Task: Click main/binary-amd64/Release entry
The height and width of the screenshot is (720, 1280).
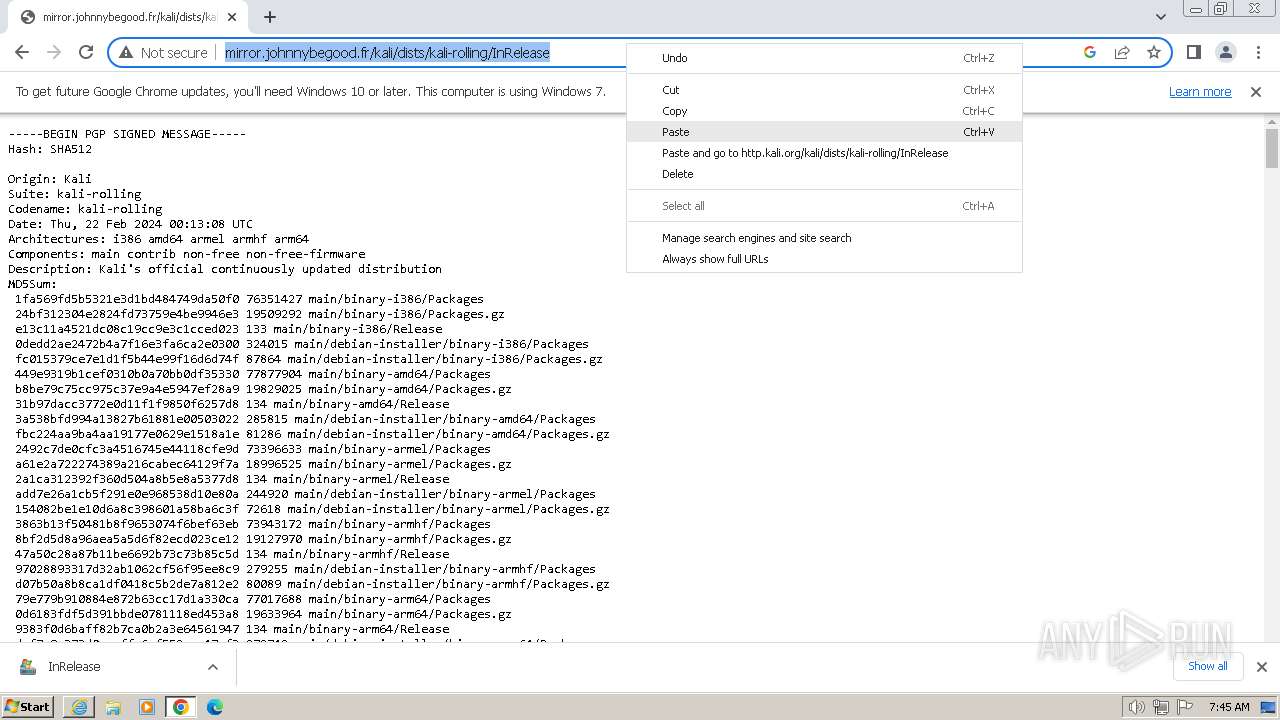Action: tap(232, 404)
